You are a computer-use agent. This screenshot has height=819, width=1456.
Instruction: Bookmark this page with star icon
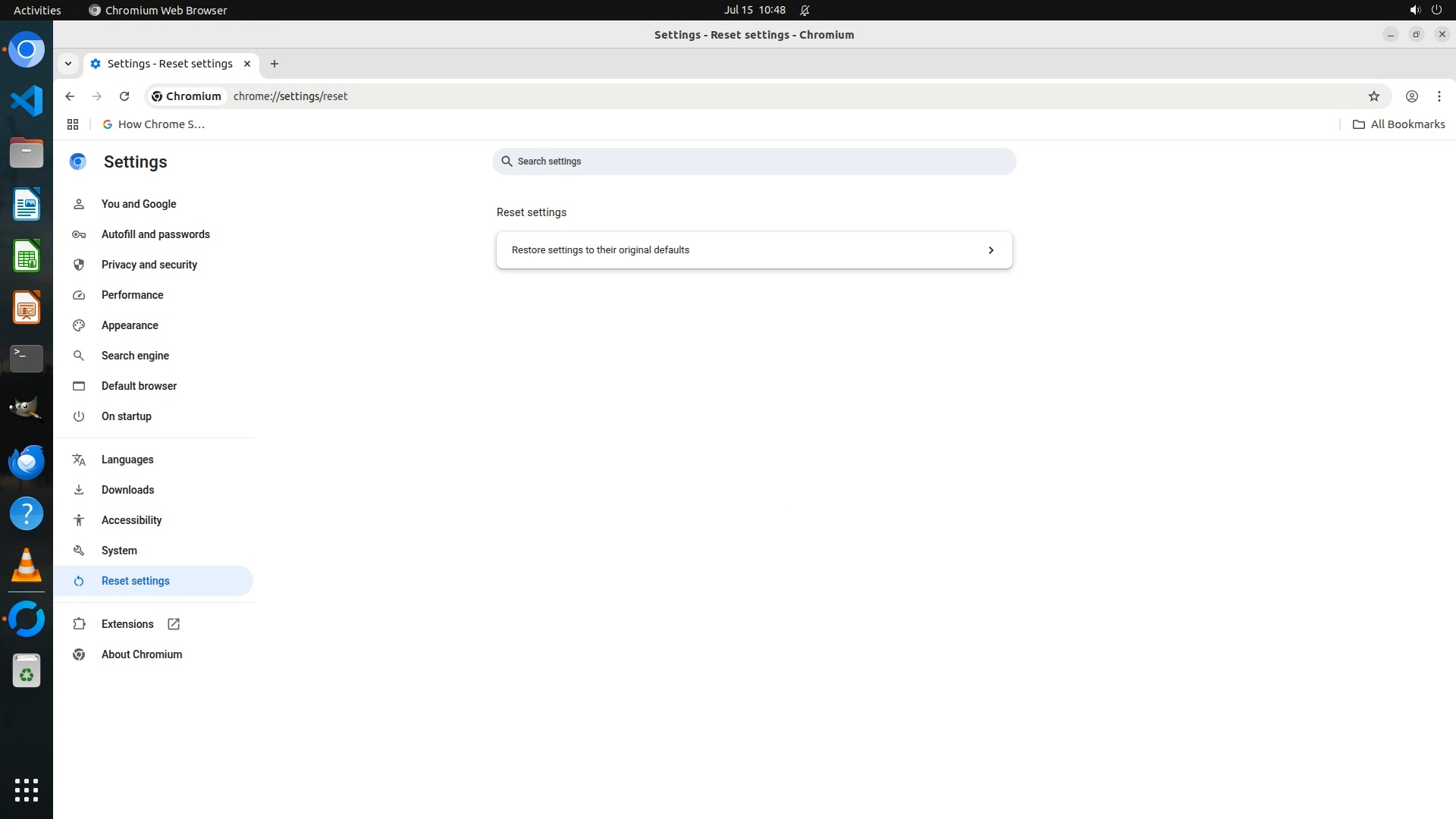1373,96
